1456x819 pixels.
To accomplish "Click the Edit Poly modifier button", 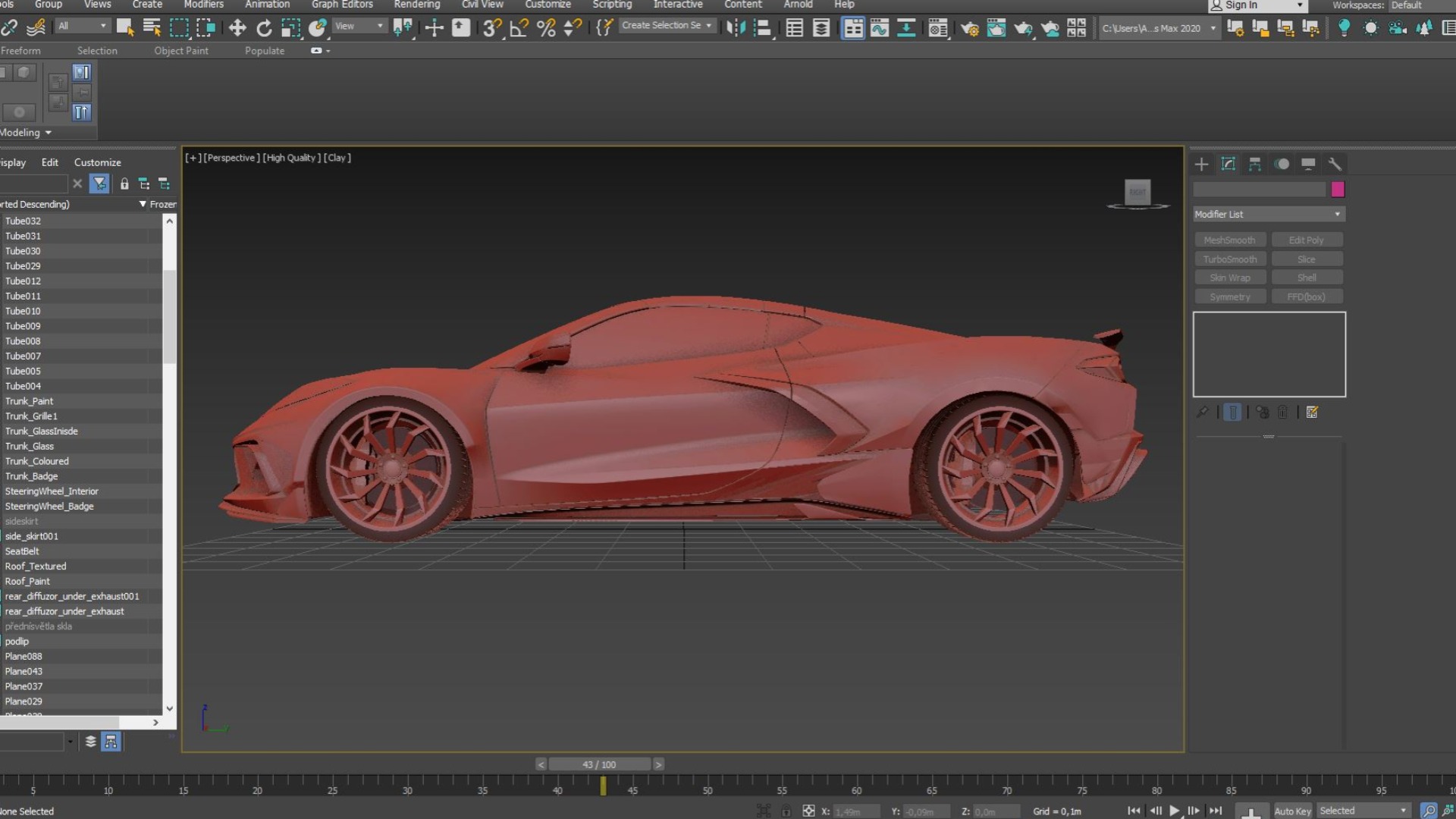I will (x=1306, y=240).
